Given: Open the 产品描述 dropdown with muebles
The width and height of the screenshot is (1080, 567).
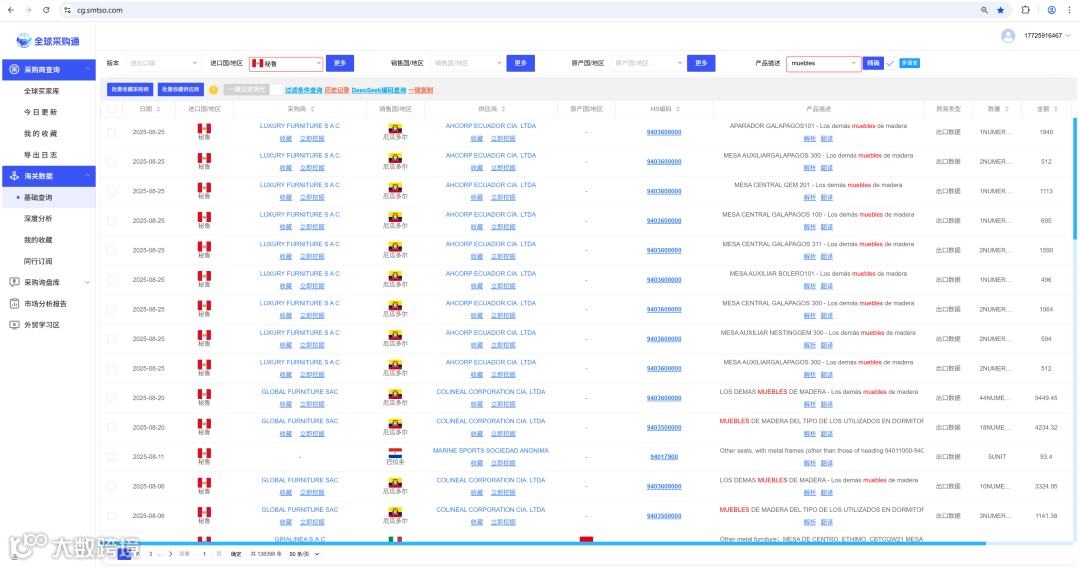Looking at the screenshot, I should pyautogui.click(x=823, y=63).
